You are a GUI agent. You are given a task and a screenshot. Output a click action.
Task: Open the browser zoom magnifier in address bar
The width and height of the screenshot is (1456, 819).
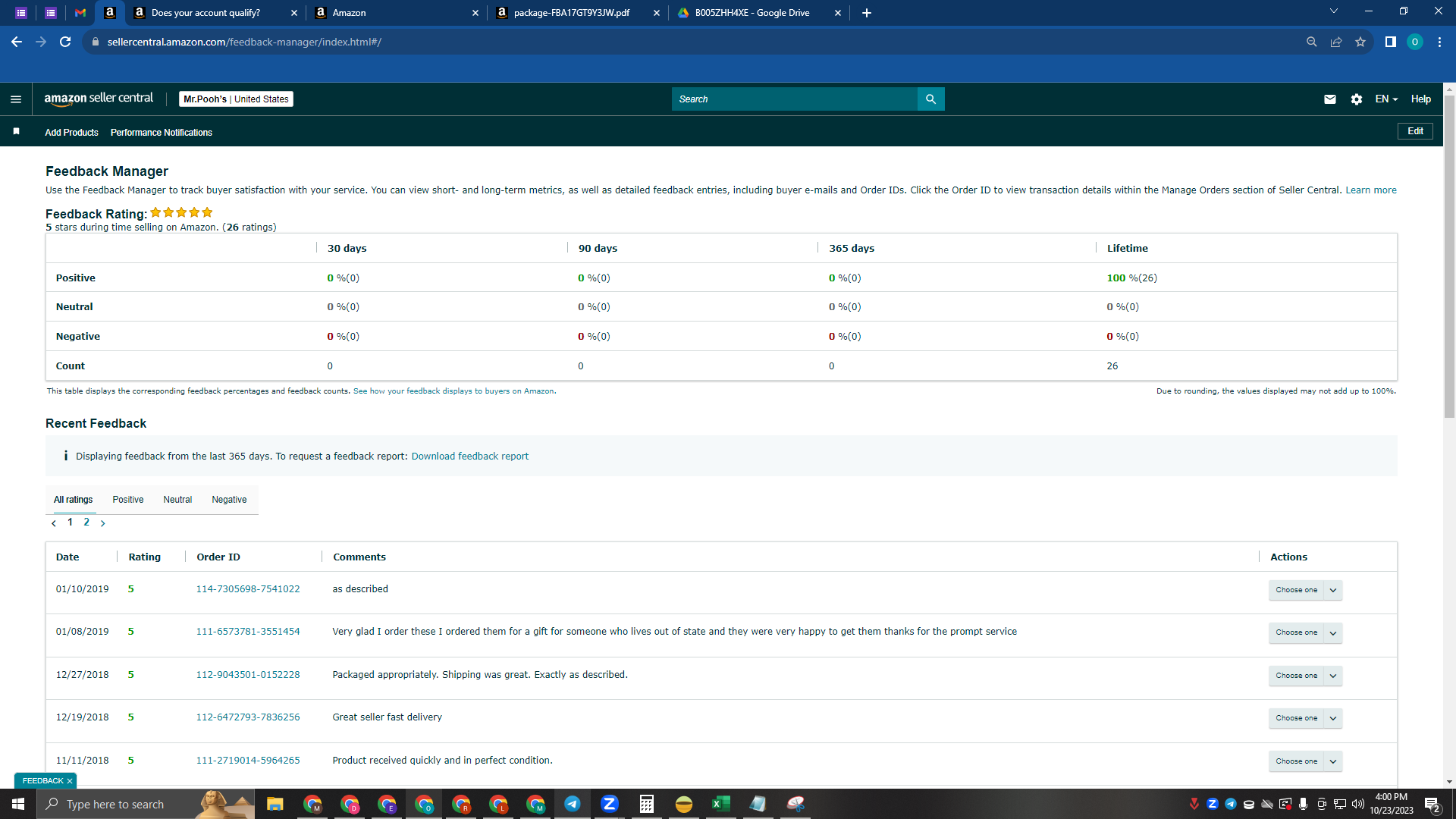1312,42
